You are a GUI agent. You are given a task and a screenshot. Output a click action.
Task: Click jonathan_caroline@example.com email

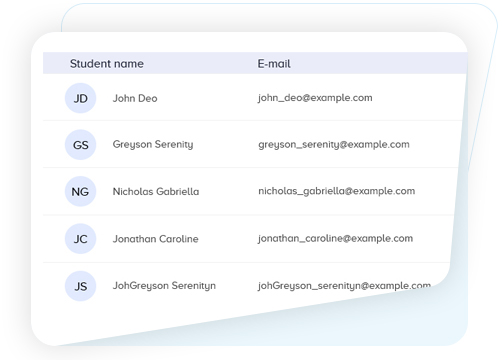click(x=335, y=239)
